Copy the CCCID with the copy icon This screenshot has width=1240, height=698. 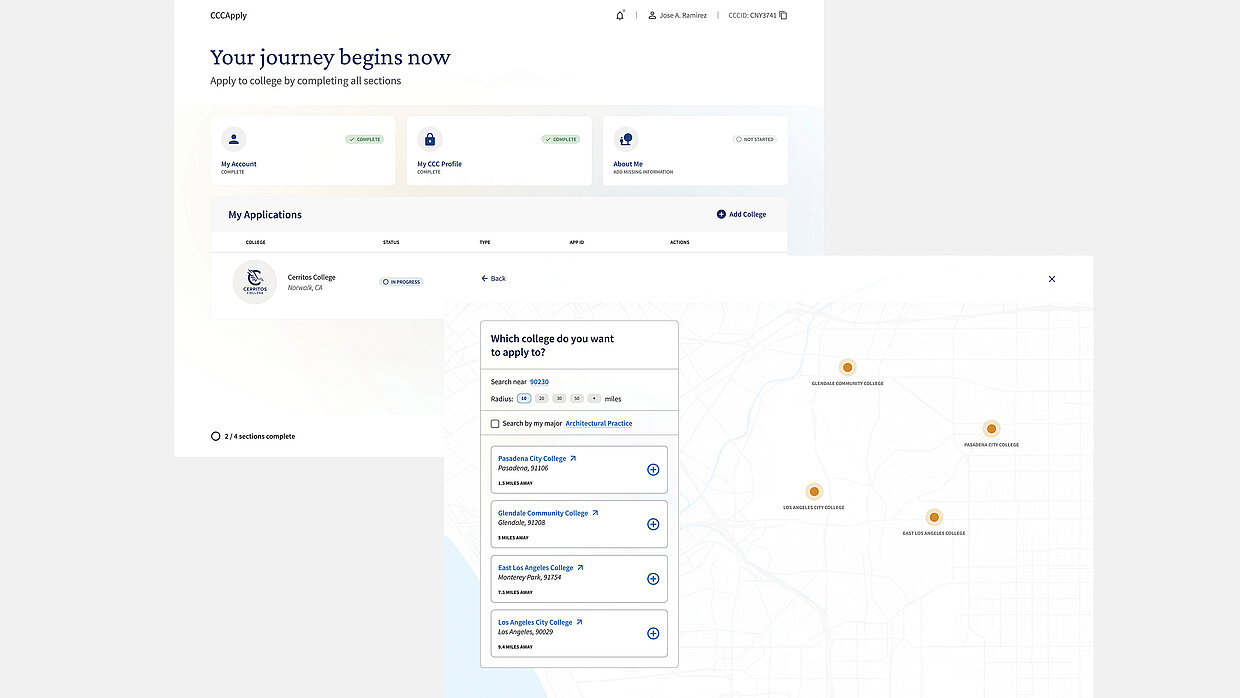click(x=783, y=16)
